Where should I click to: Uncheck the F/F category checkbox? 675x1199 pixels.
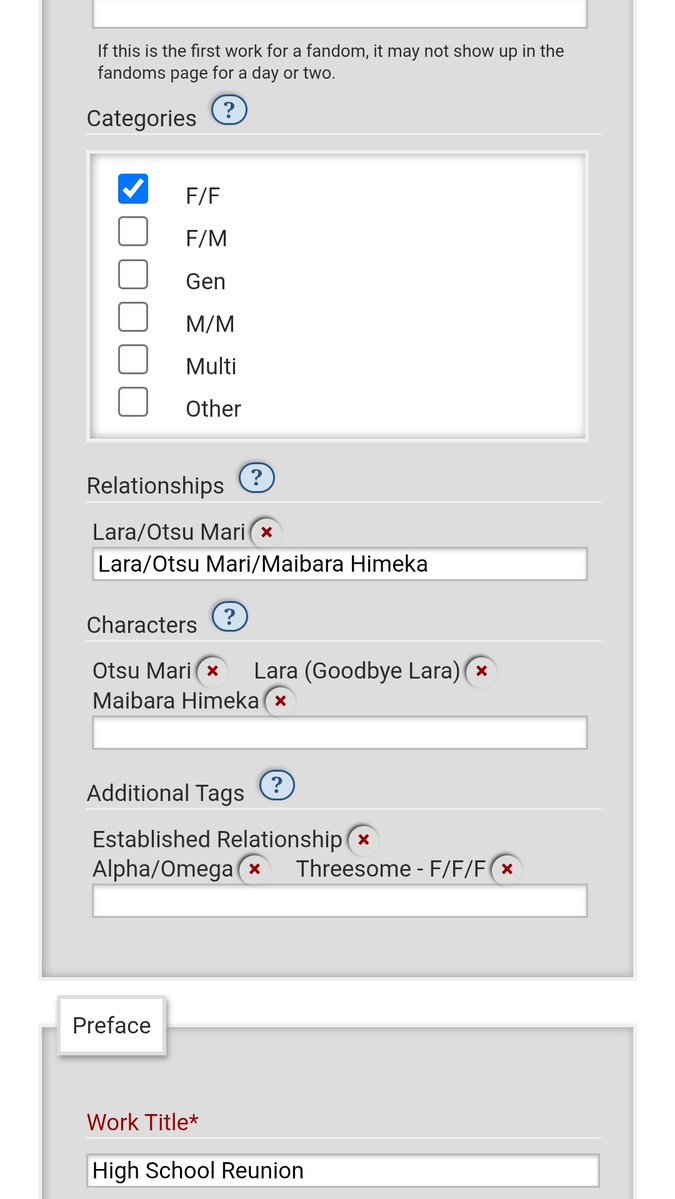[133, 189]
